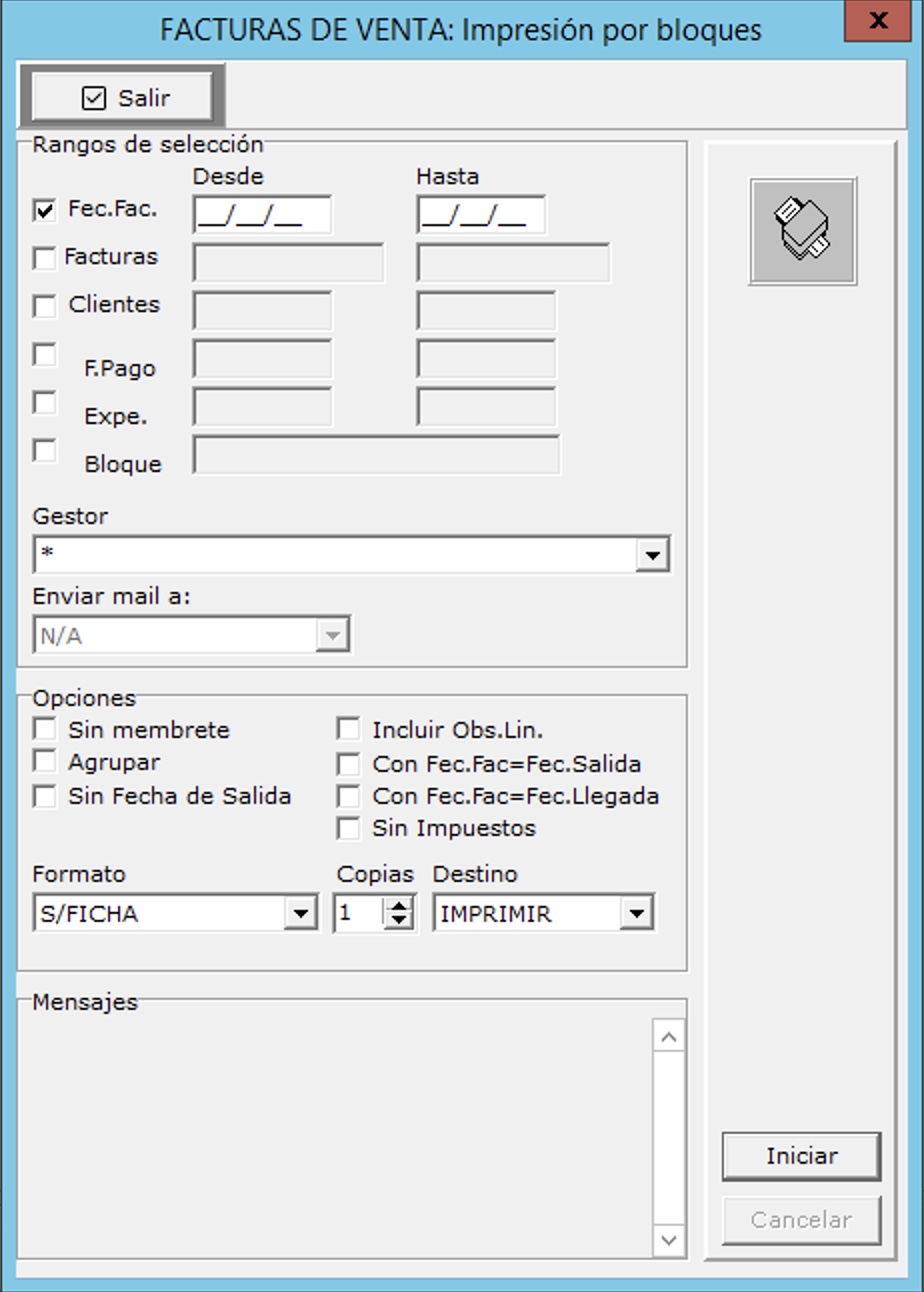Open the Destino IMPRIMIR dropdown

pyautogui.click(x=635, y=914)
